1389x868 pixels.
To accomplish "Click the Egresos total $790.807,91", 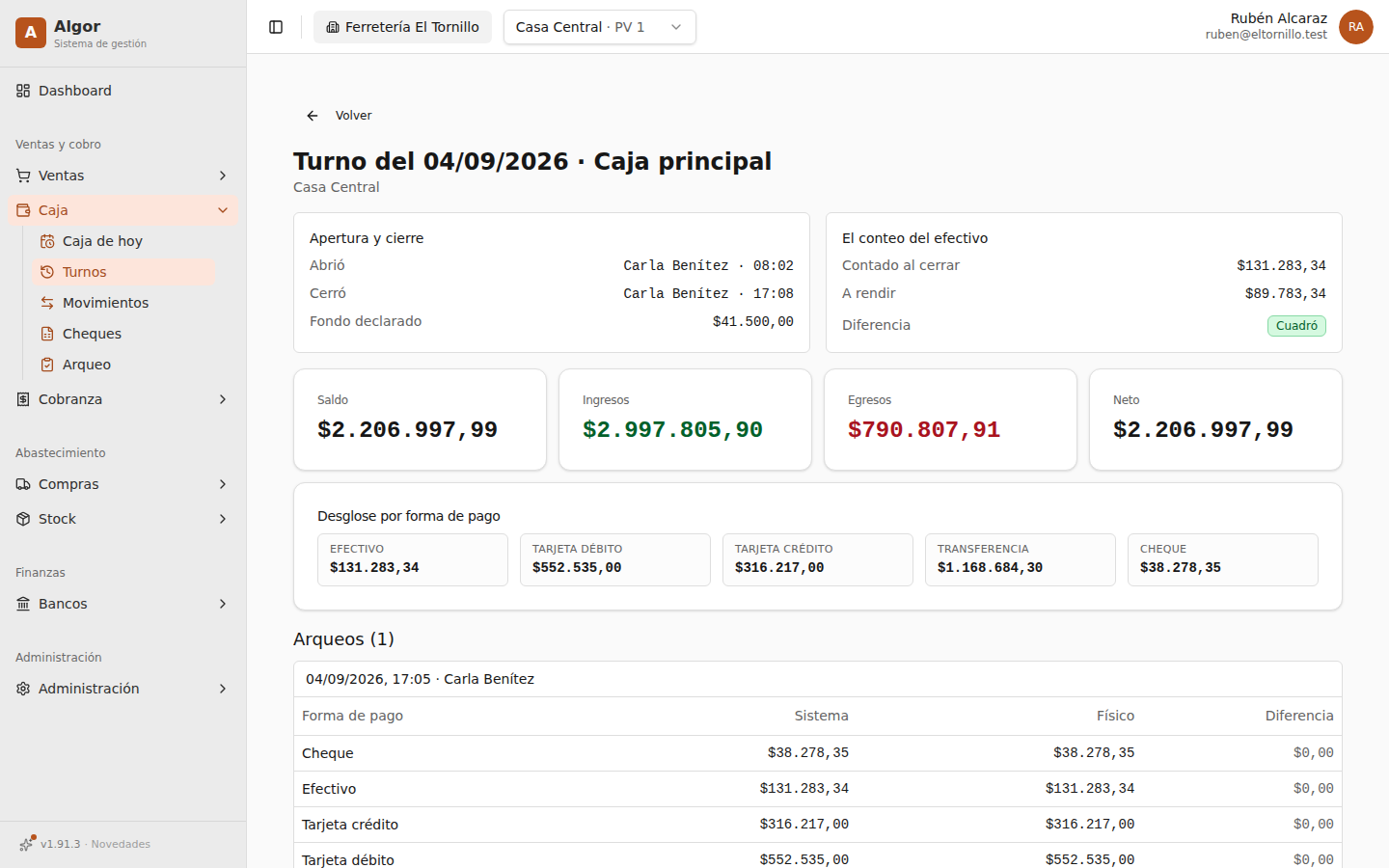I will (924, 430).
